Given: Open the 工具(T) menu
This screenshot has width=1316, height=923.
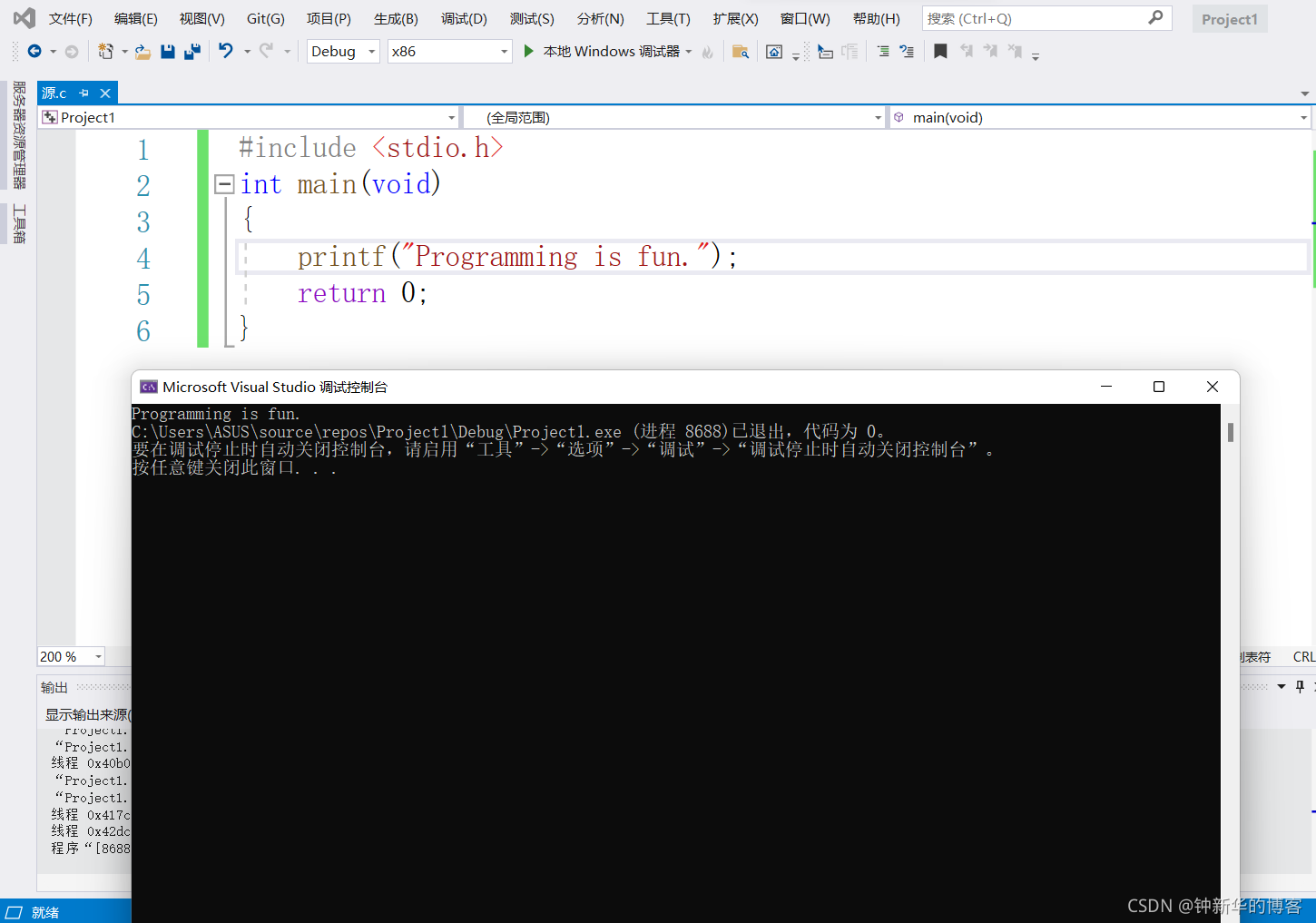Looking at the screenshot, I should tap(668, 18).
